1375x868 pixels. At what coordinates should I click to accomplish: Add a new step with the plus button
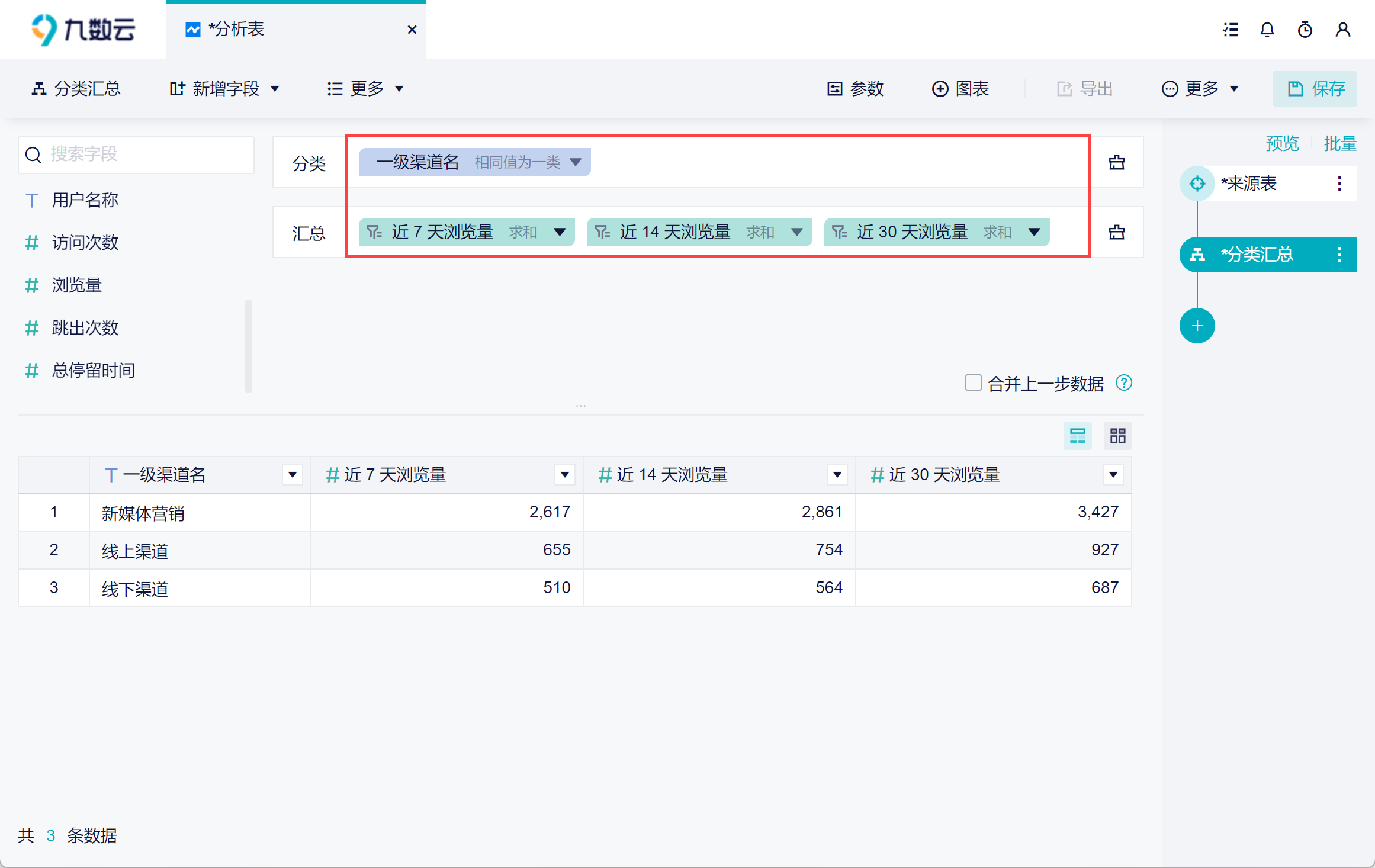1197,326
